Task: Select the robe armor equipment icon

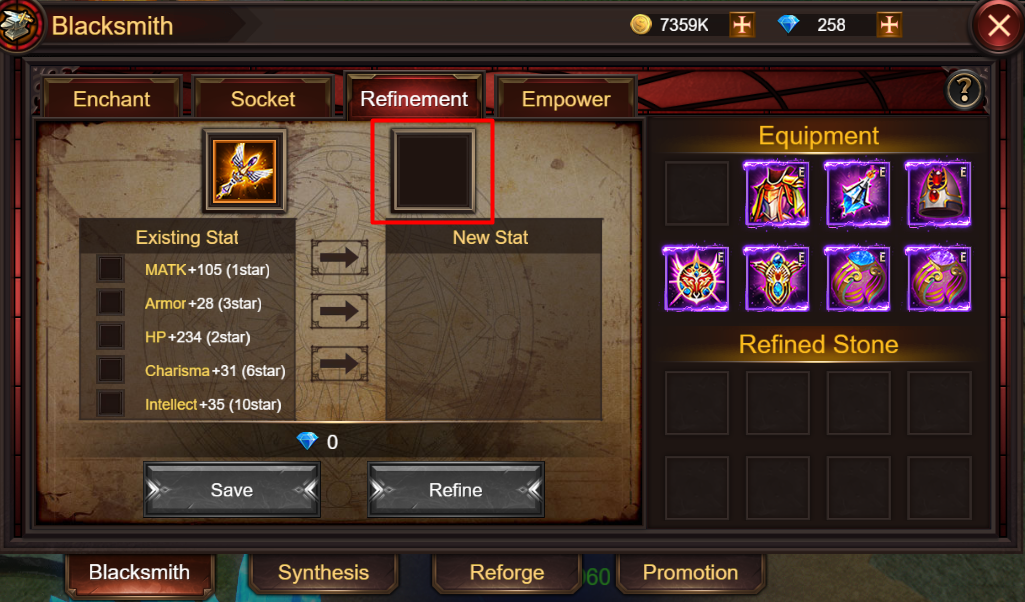Action: click(777, 194)
